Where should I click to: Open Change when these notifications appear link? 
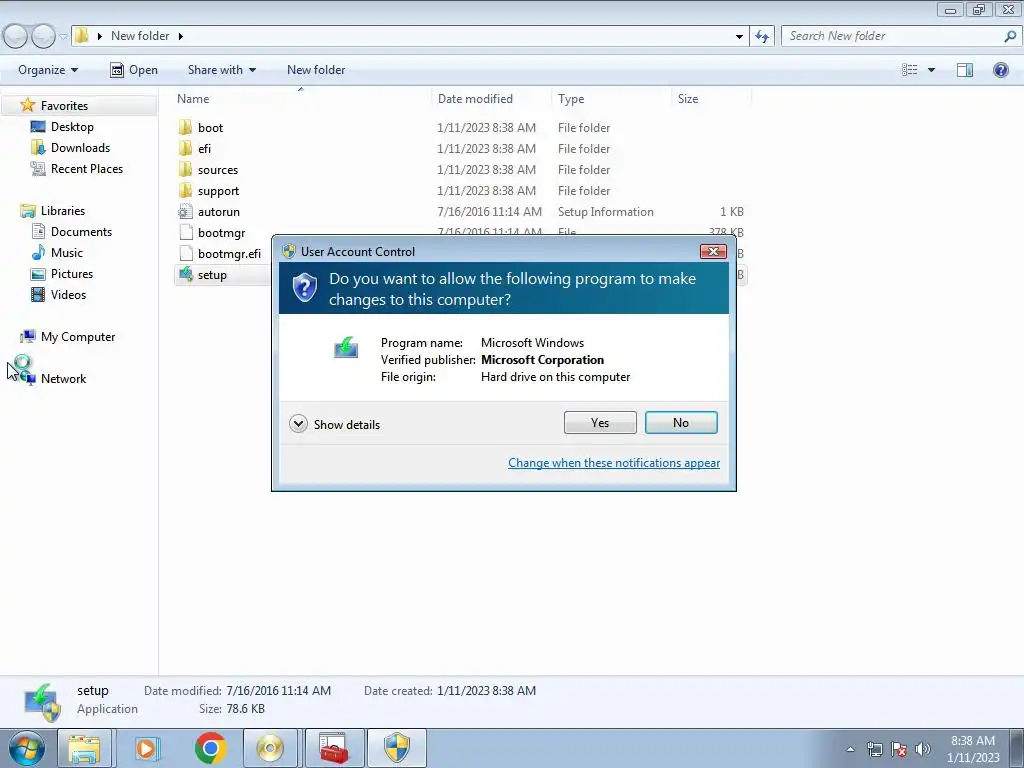tap(614, 462)
